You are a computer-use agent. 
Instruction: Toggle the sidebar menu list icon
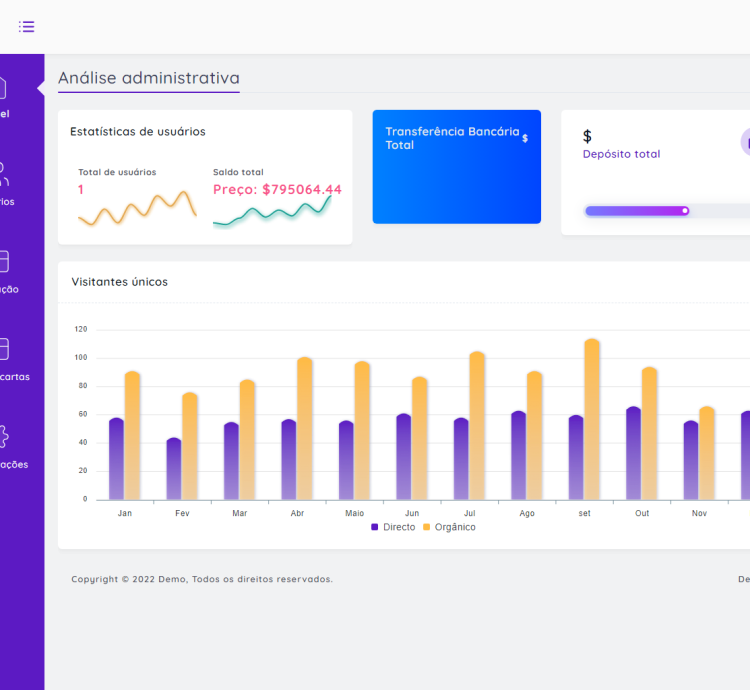point(26,27)
